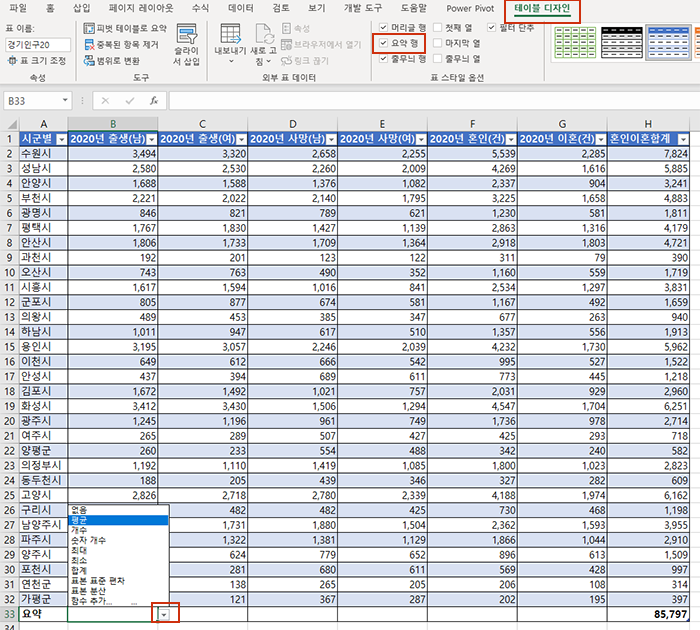Viewport: 700px width, 630px height.
Task: Select column B header
Action: [x=113, y=124]
